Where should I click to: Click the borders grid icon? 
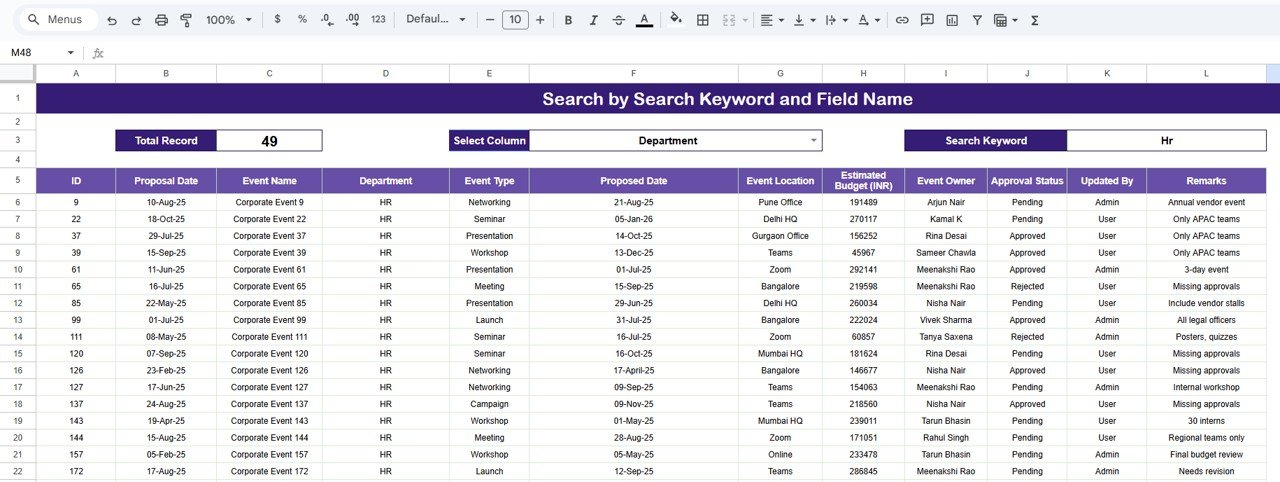pos(703,20)
